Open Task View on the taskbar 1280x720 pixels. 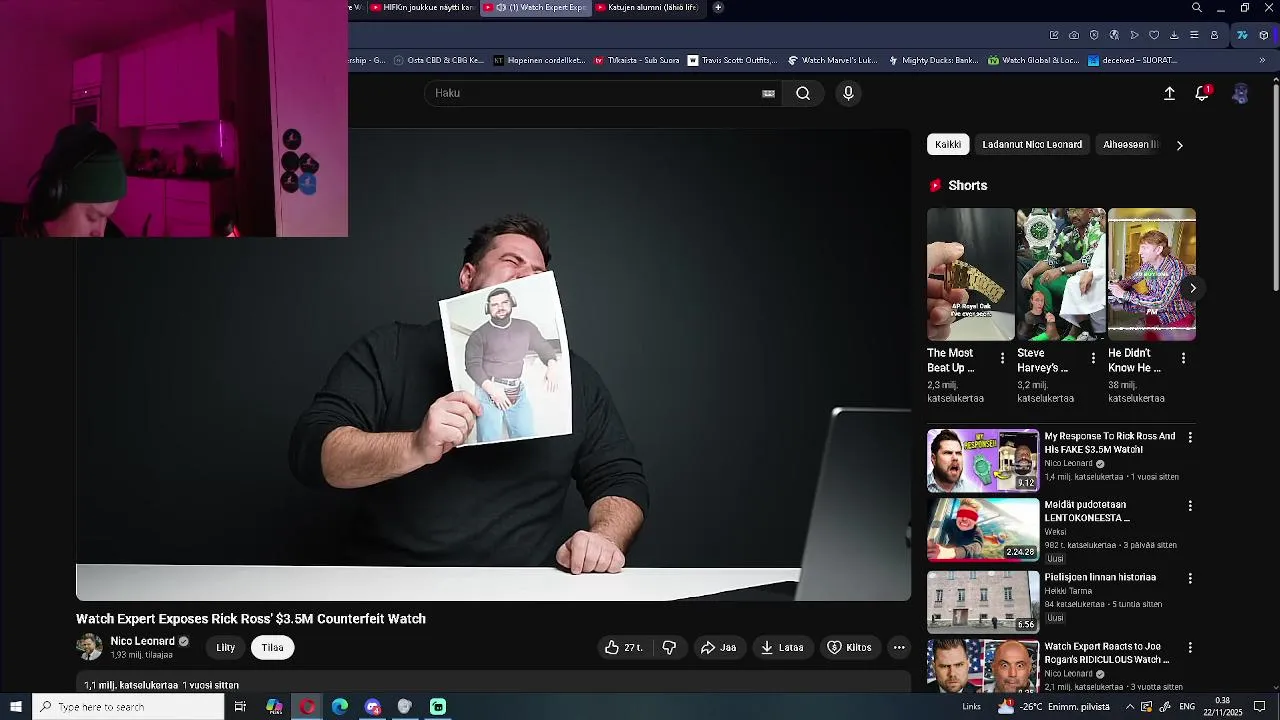[240, 707]
